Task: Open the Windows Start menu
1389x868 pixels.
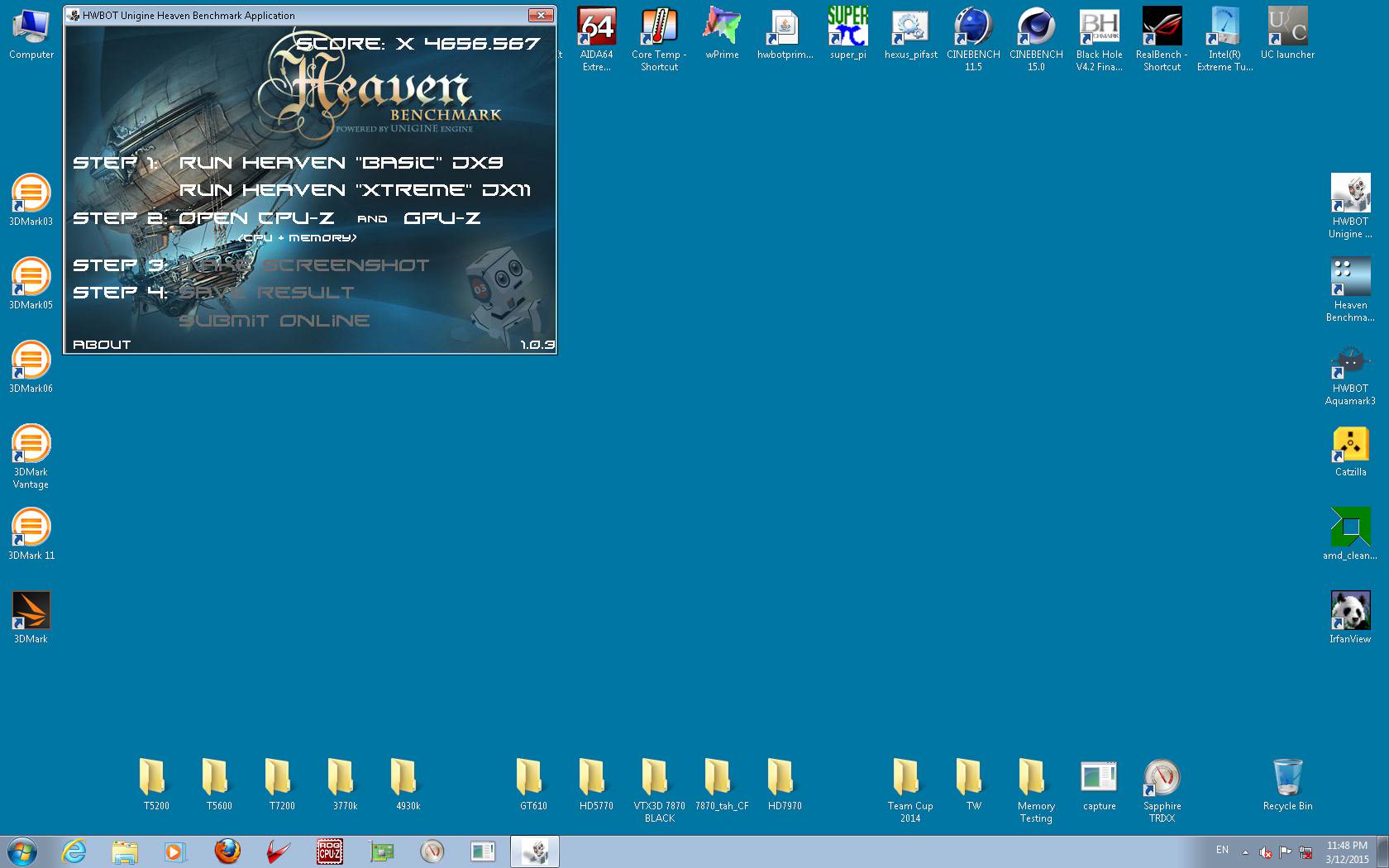Action: pos(22,851)
